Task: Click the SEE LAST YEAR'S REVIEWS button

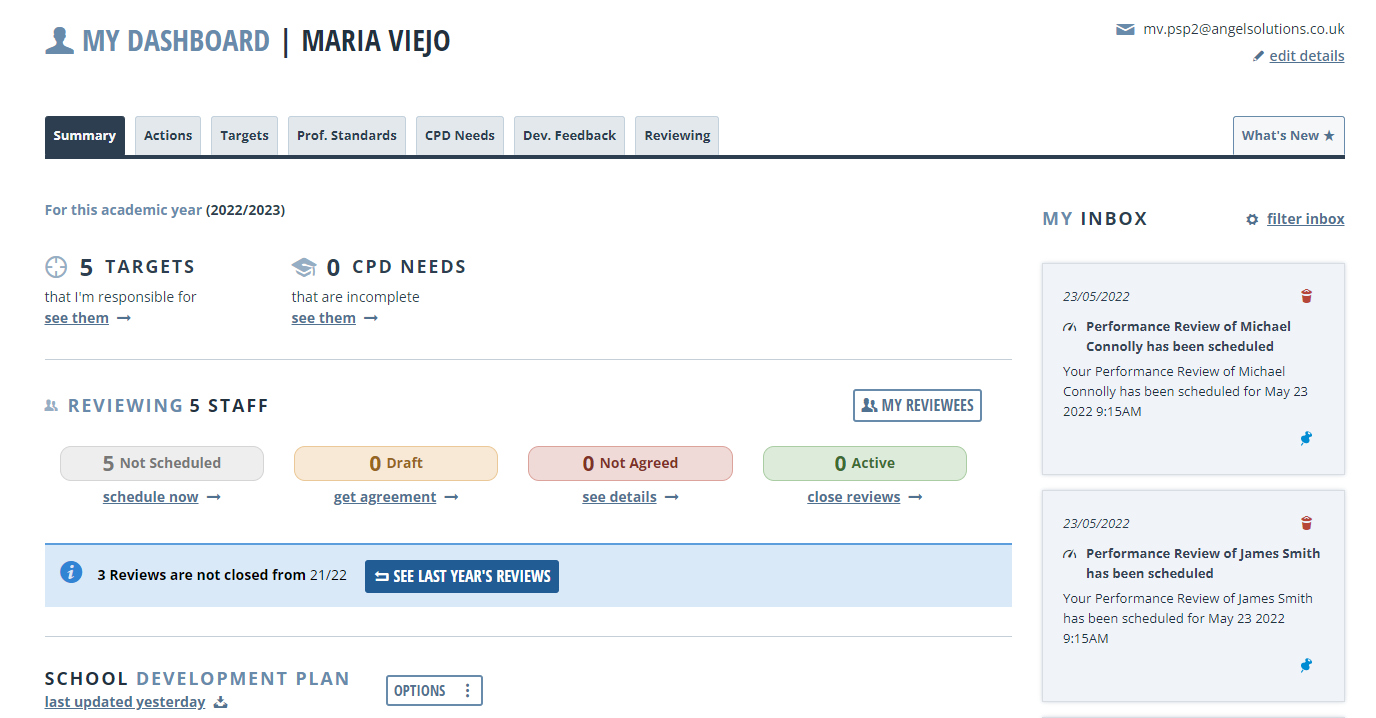Action: point(461,576)
